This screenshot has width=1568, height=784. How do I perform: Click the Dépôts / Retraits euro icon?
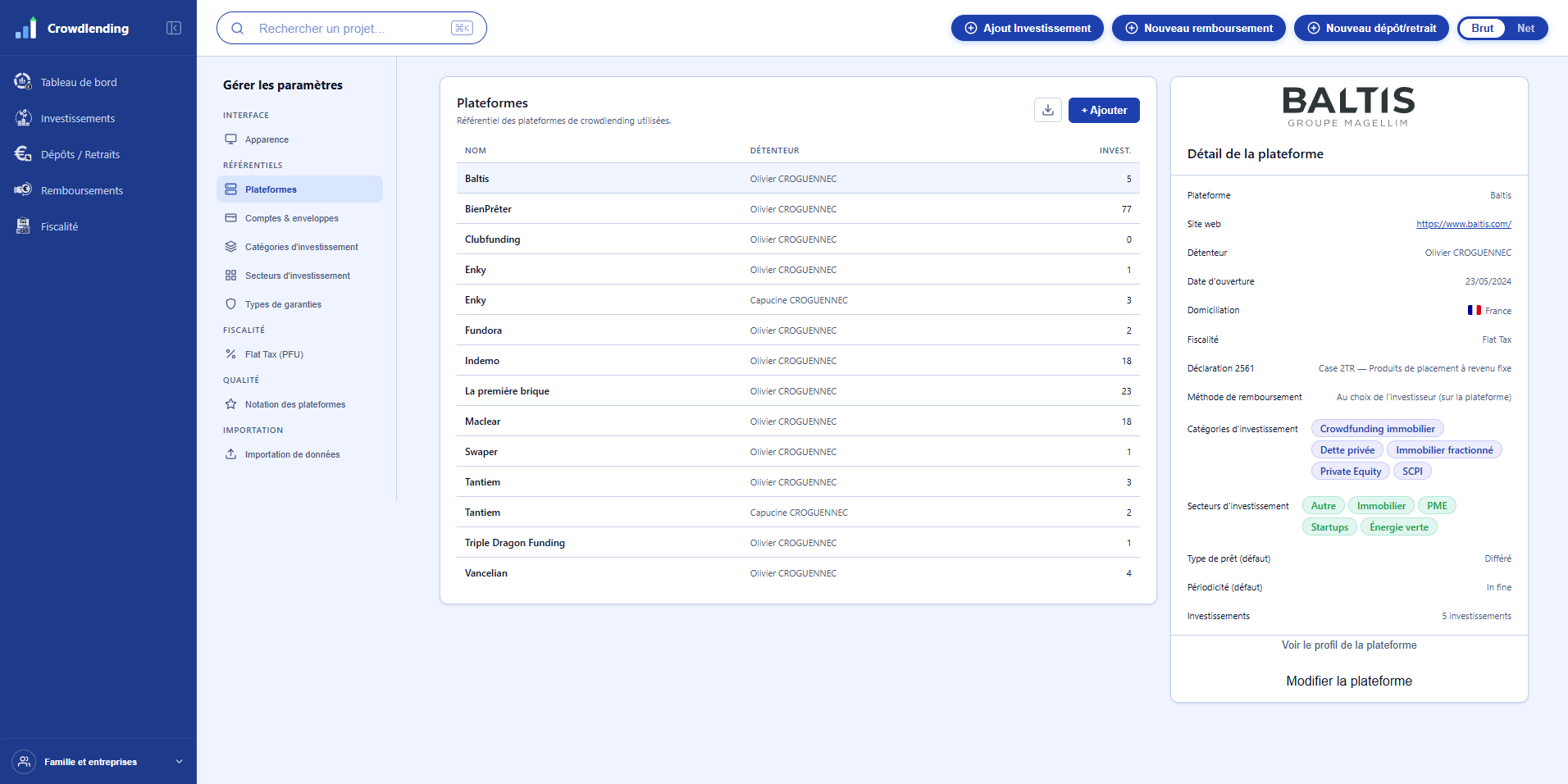23,154
